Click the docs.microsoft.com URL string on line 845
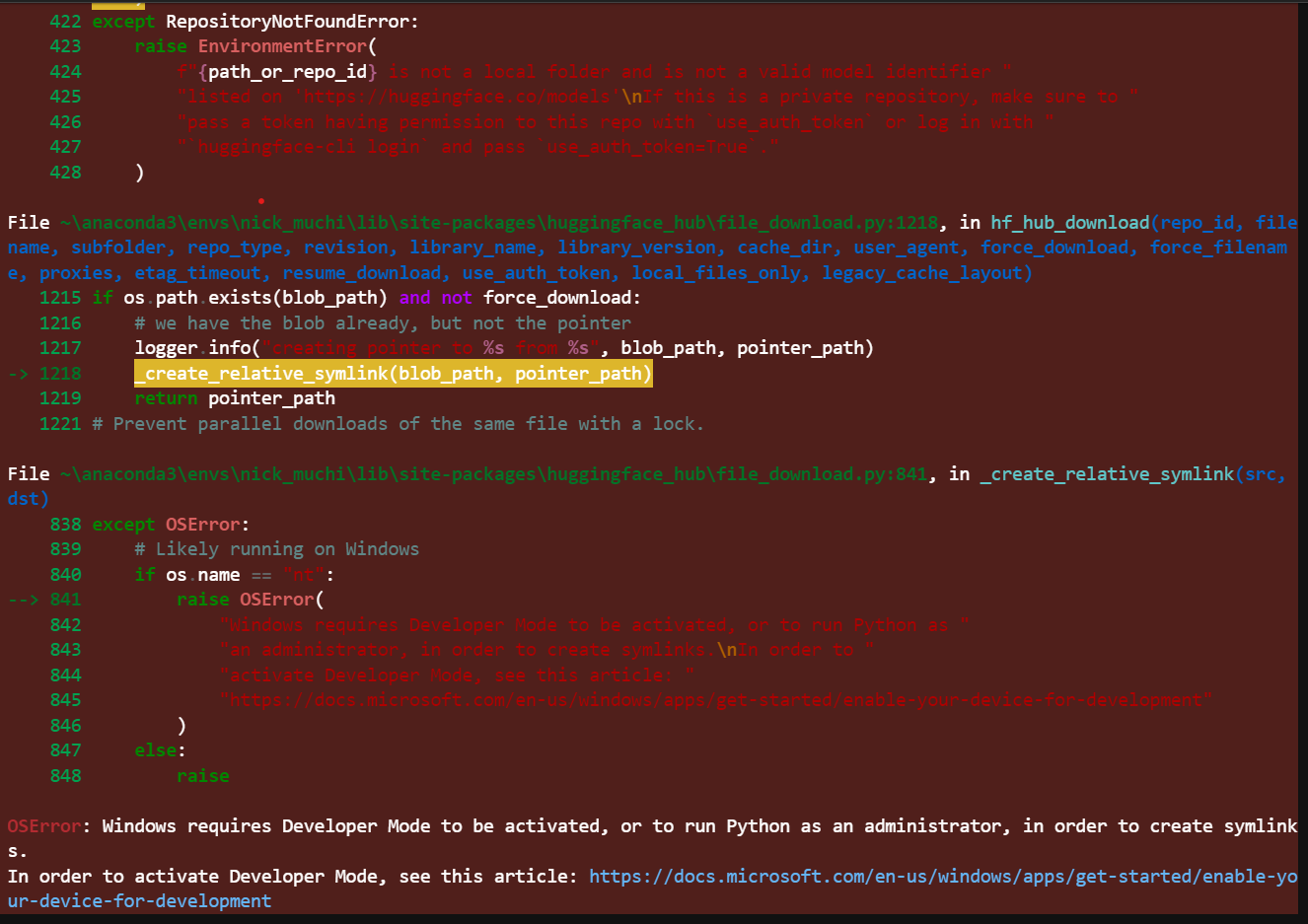The width and height of the screenshot is (1308, 924). [x=715, y=700]
